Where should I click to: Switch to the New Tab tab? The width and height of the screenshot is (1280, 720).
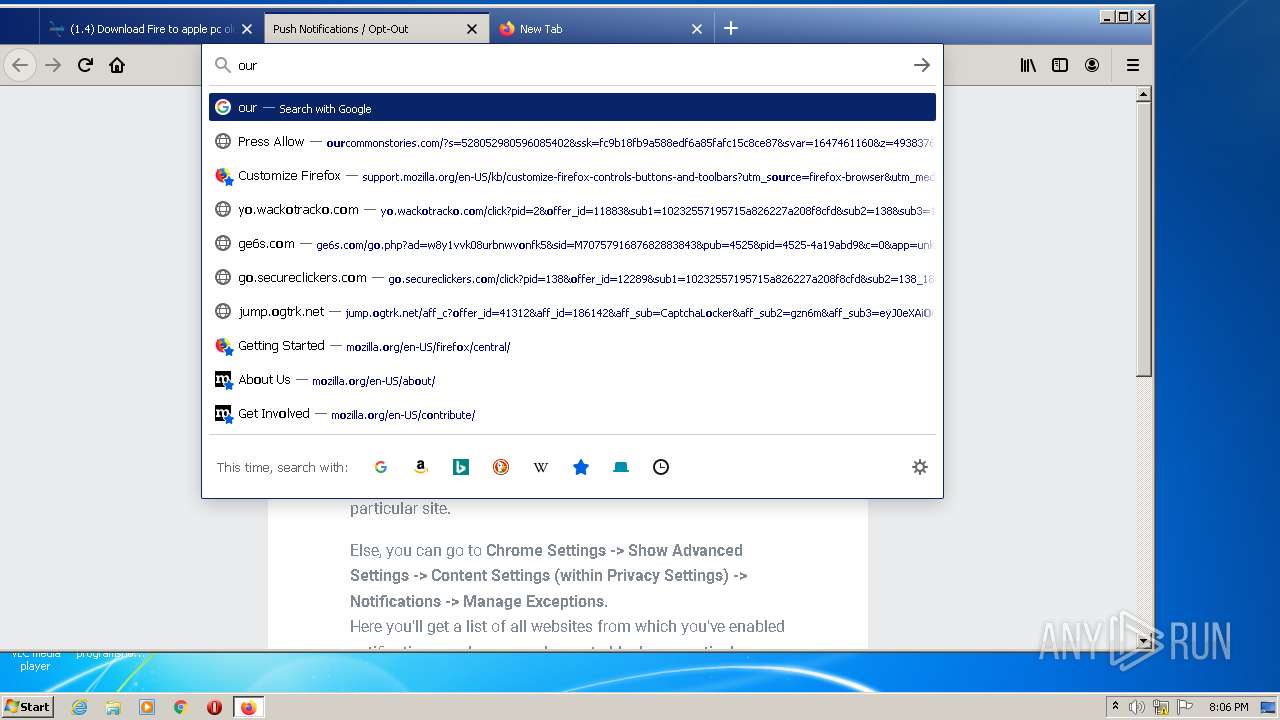coord(602,29)
